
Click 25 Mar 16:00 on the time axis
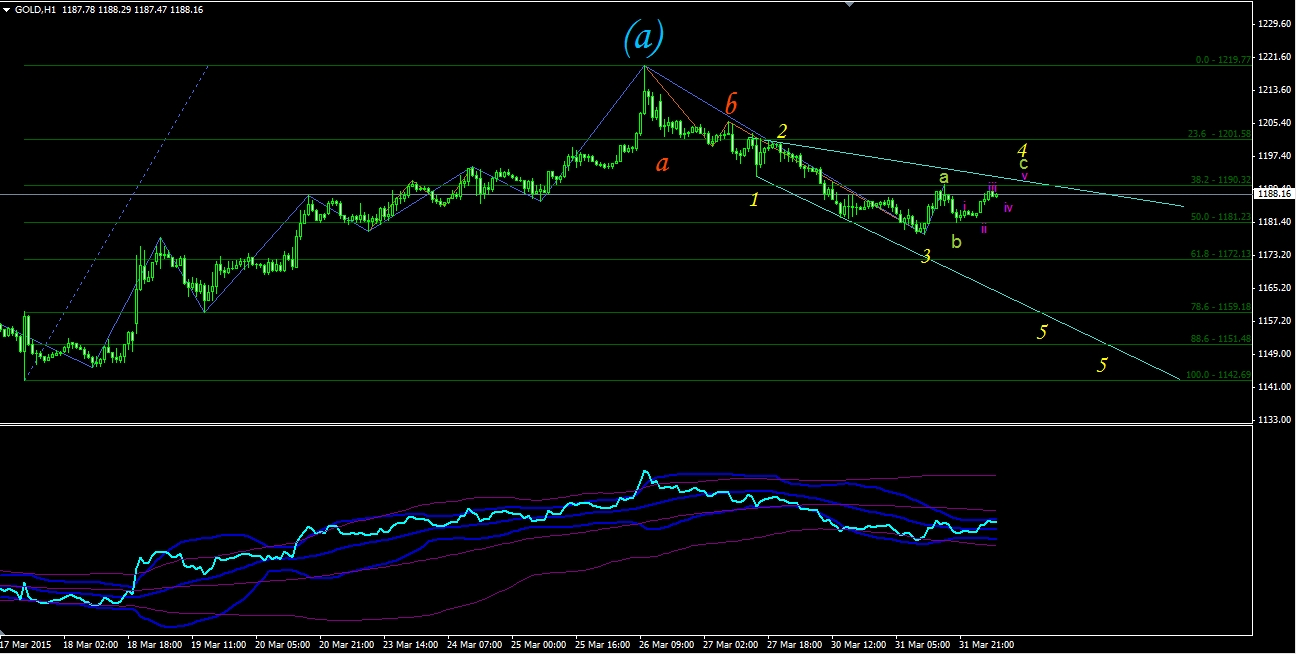tap(604, 645)
